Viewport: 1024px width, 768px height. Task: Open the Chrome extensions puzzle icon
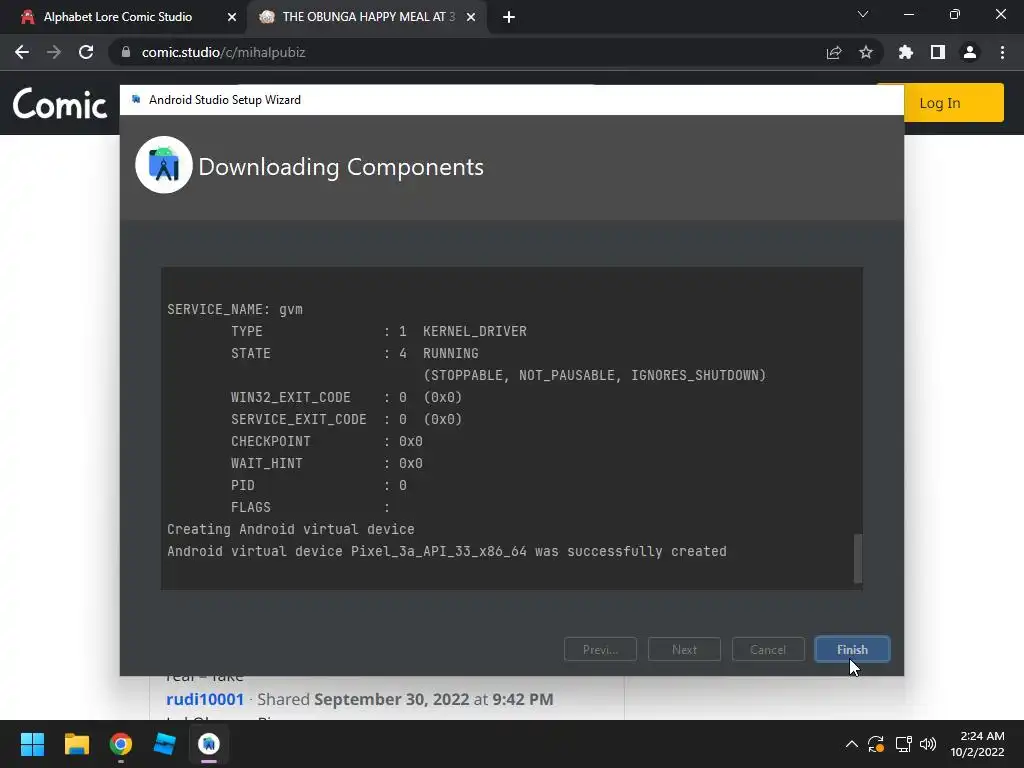coord(906,52)
